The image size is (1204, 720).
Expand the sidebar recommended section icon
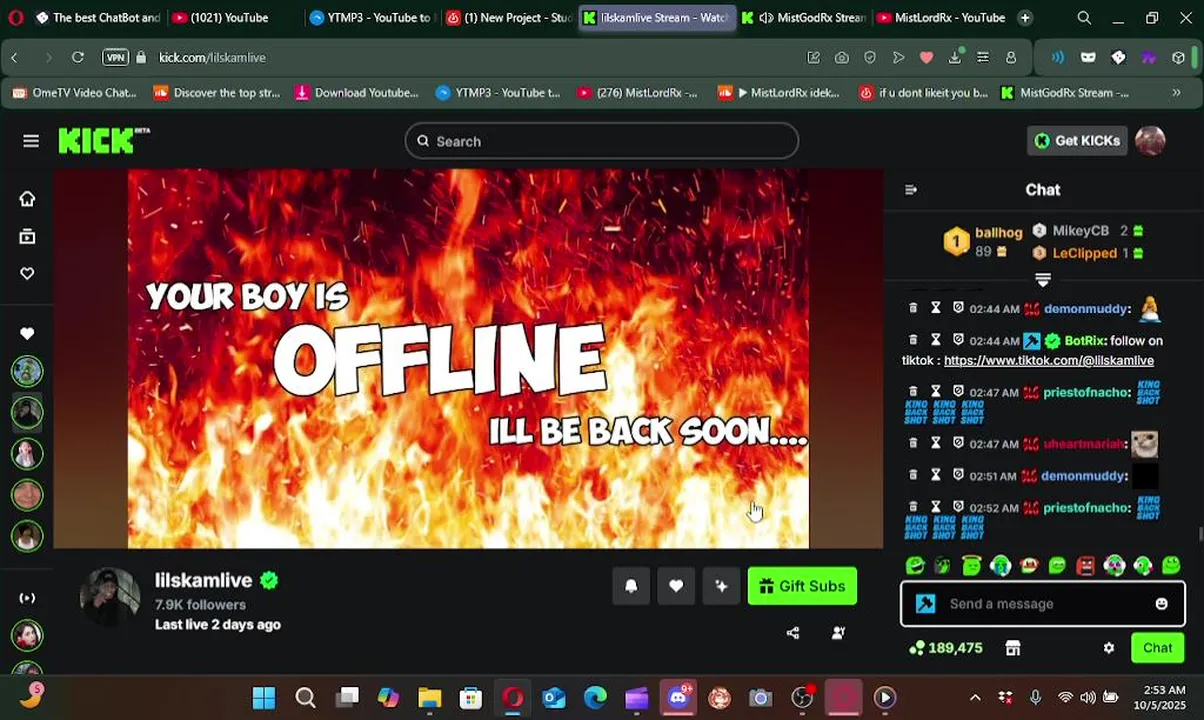(27, 598)
